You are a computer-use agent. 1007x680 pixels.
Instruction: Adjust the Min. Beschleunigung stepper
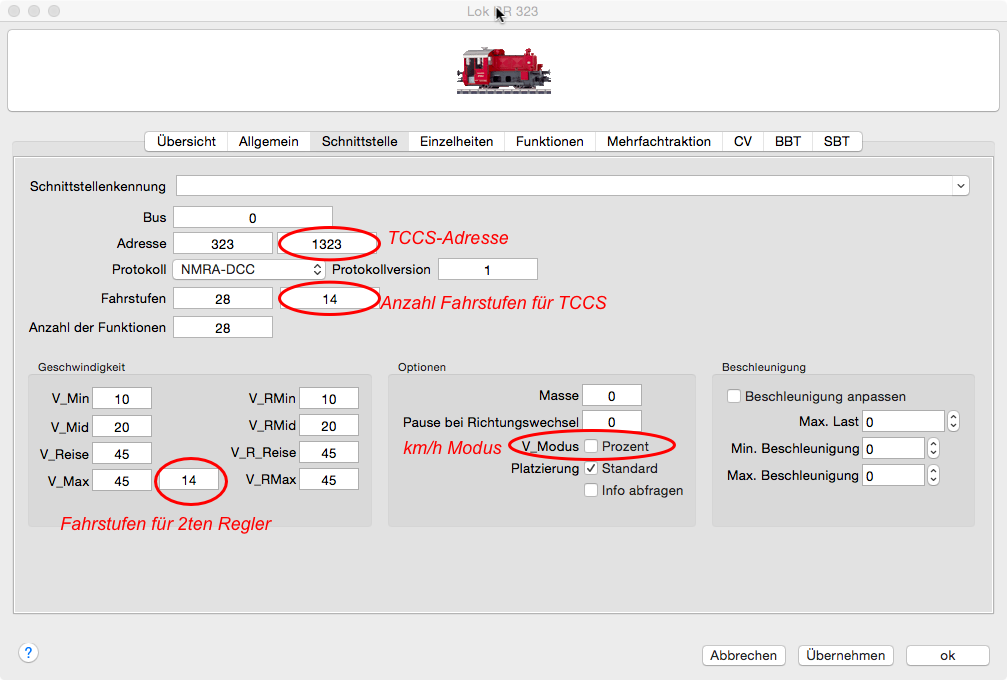coord(933,449)
